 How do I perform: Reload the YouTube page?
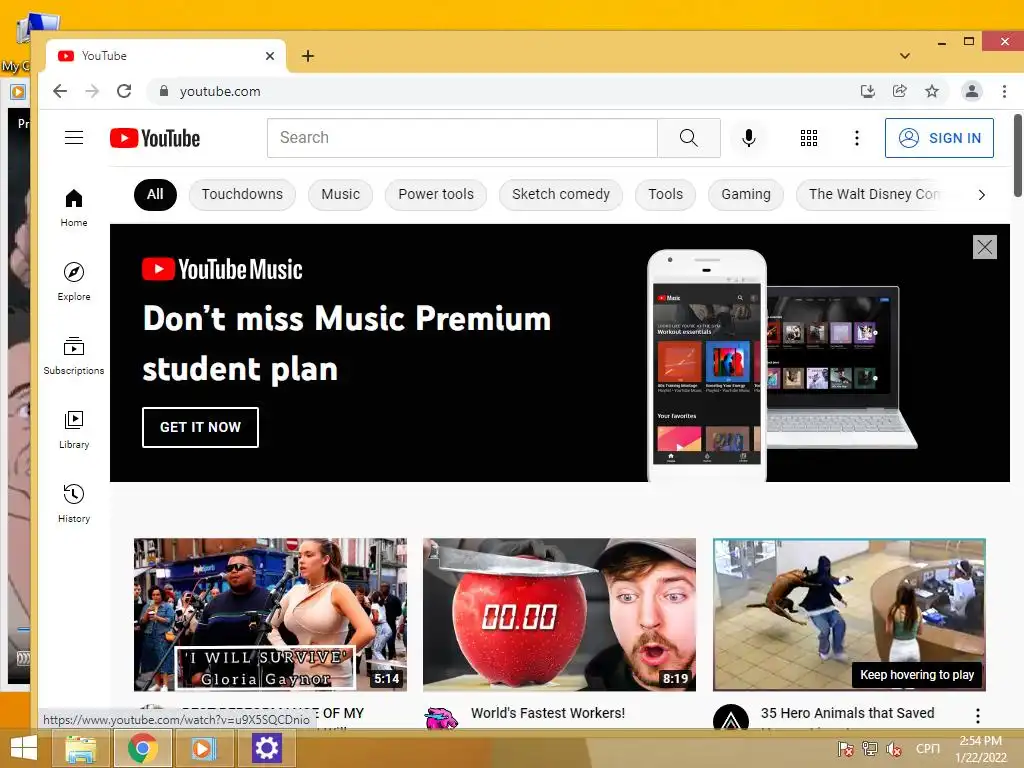click(x=124, y=91)
